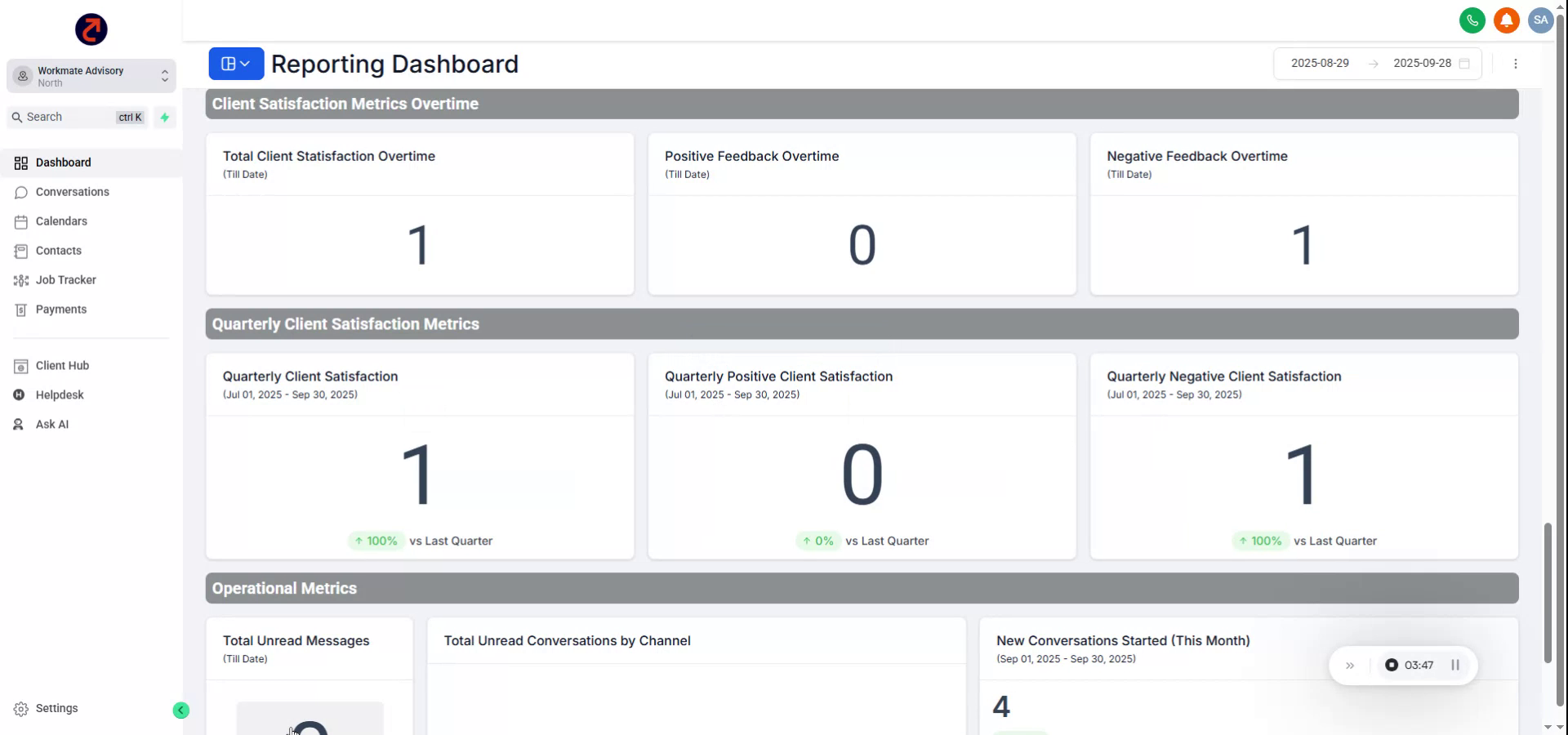Screen dimensions: 1568x735
Task: Open the orange notifications bell
Action: [1506, 20]
